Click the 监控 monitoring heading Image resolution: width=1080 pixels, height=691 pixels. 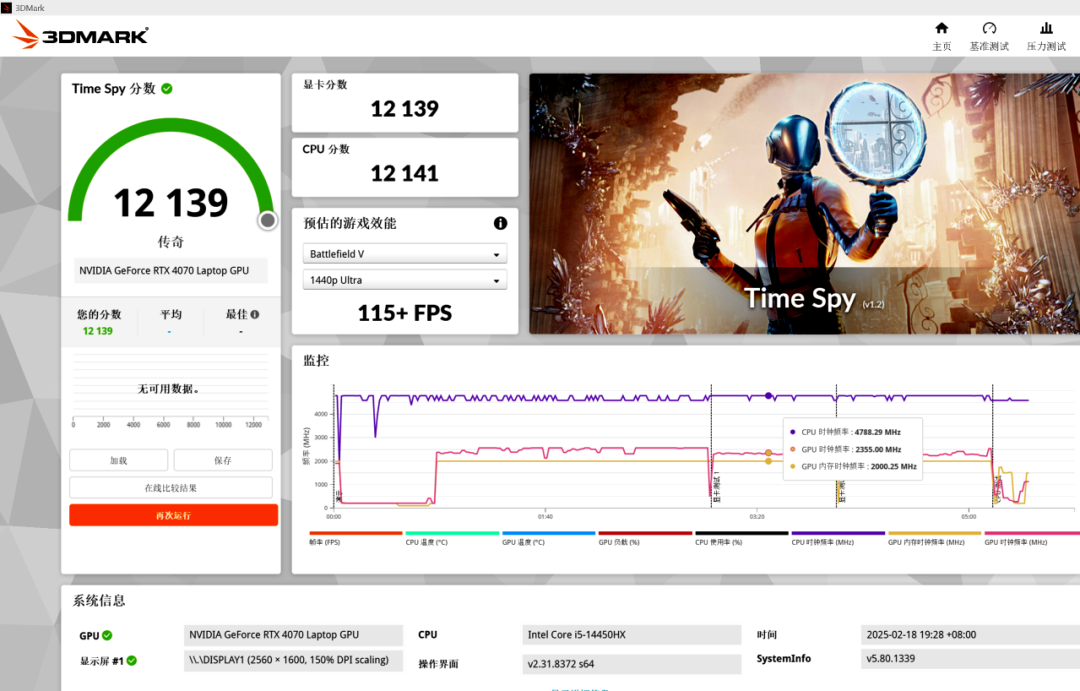[x=316, y=360]
